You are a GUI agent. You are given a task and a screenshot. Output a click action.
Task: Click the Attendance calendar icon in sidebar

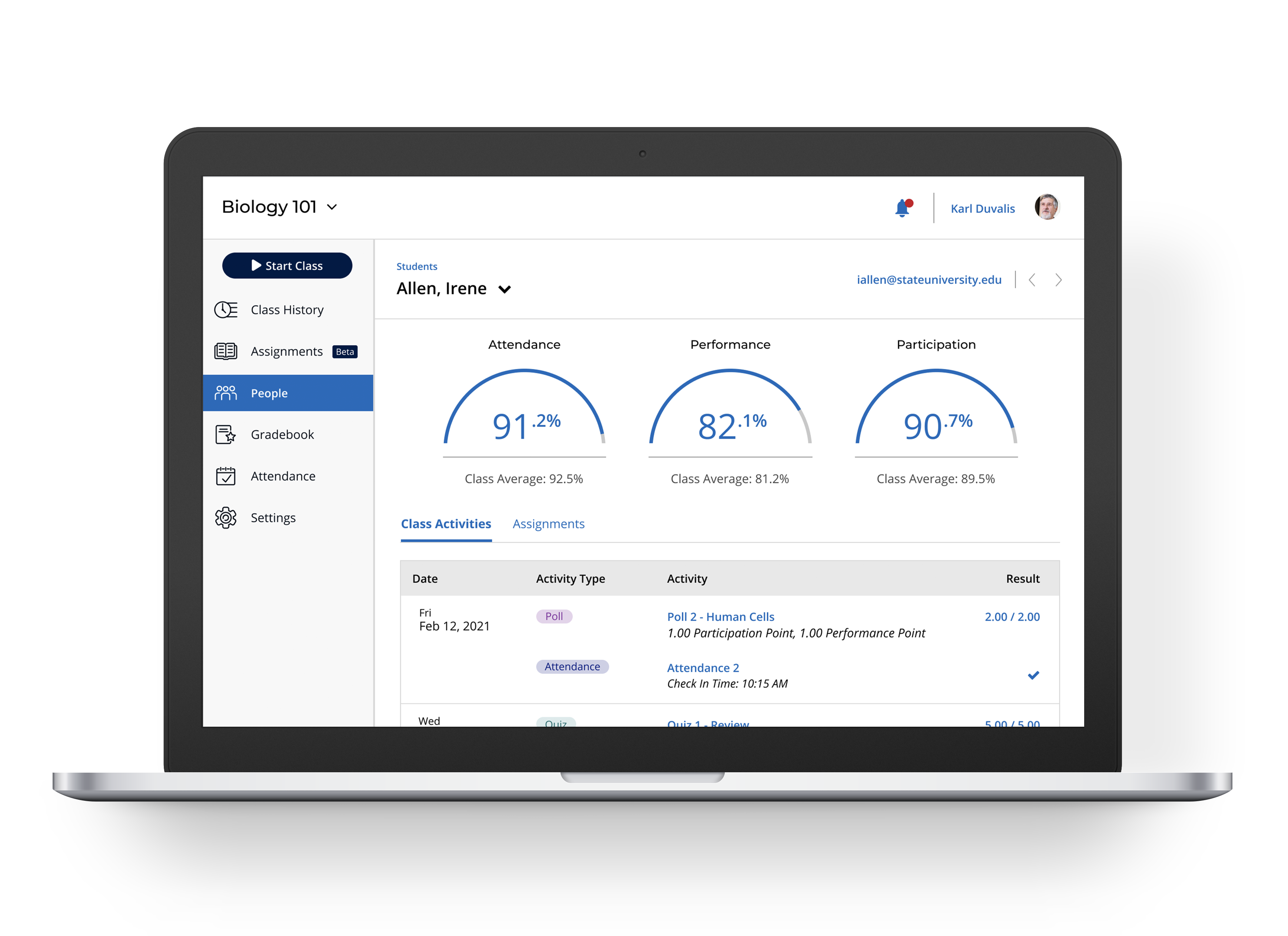pyautogui.click(x=225, y=476)
